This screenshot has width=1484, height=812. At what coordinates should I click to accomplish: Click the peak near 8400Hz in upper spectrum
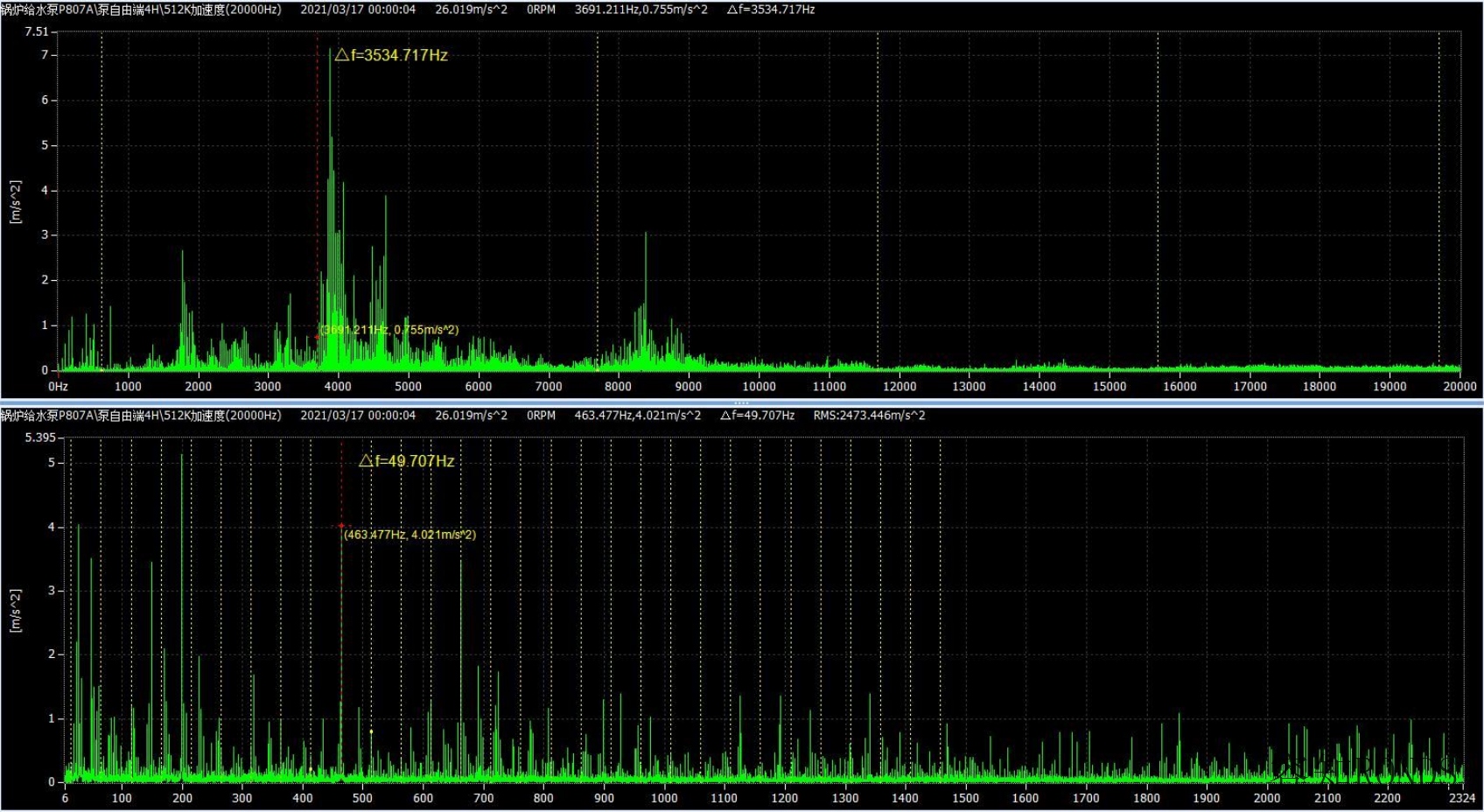pyautogui.click(x=646, y=234)
